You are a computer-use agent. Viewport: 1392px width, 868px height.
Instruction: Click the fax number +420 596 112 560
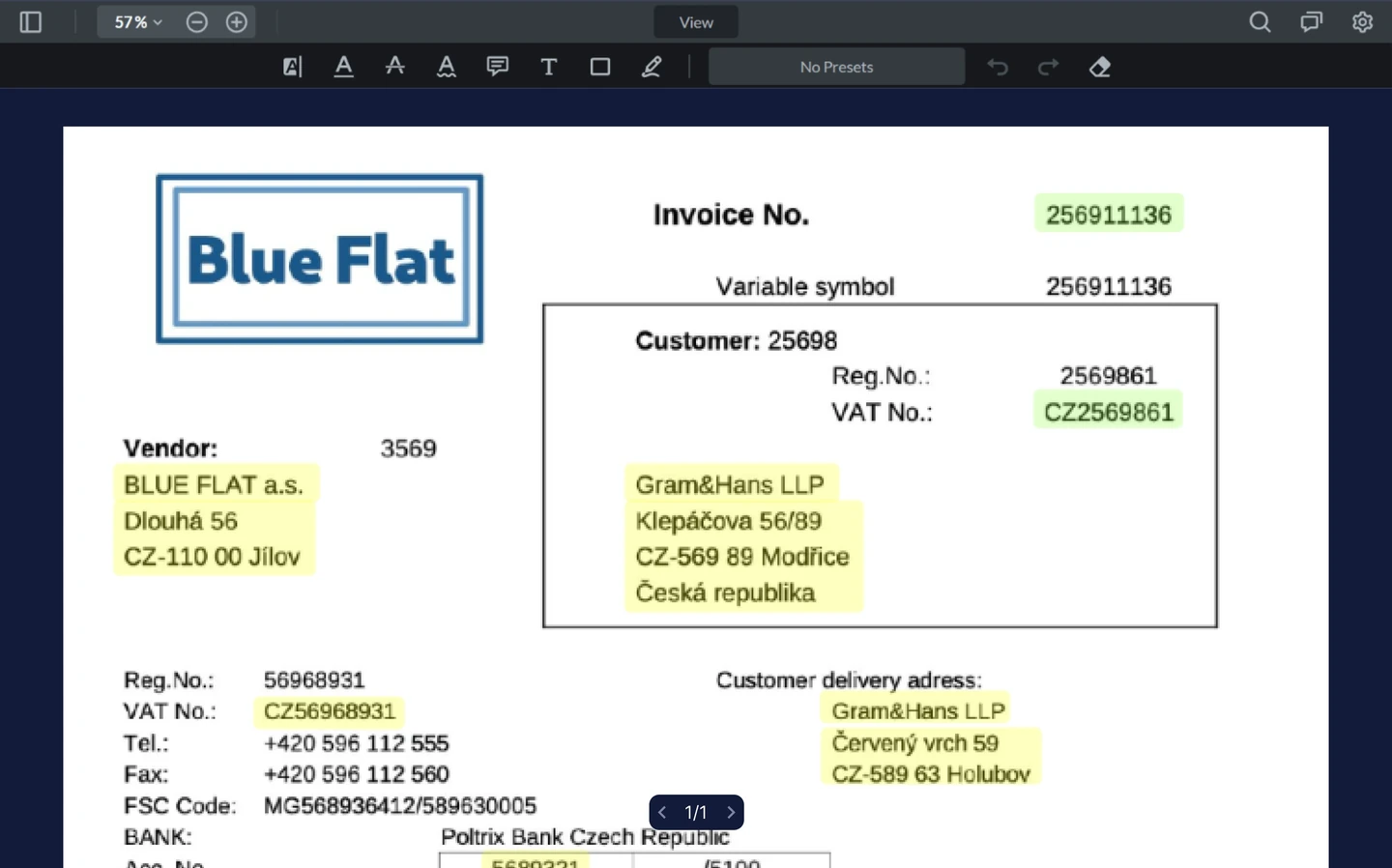point(357,774)
